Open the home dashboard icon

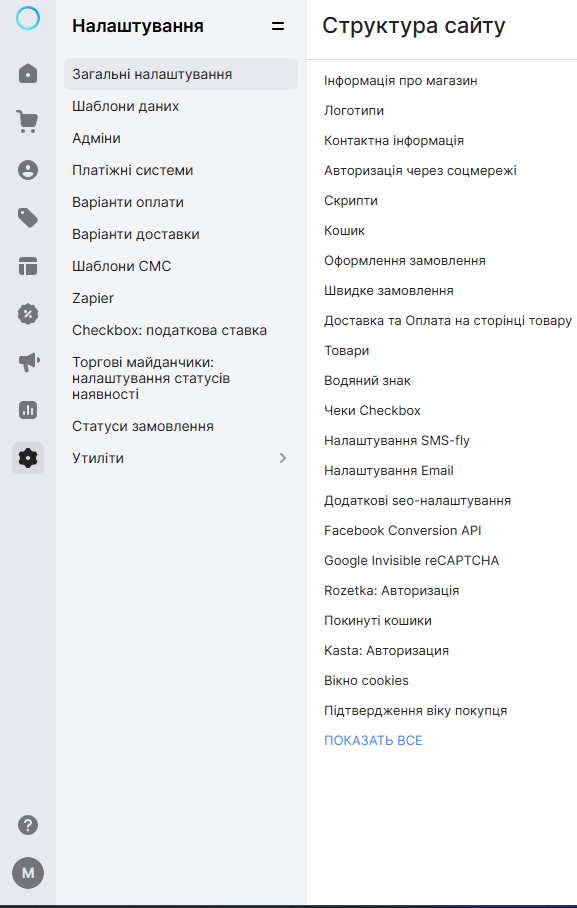[28, 74]
